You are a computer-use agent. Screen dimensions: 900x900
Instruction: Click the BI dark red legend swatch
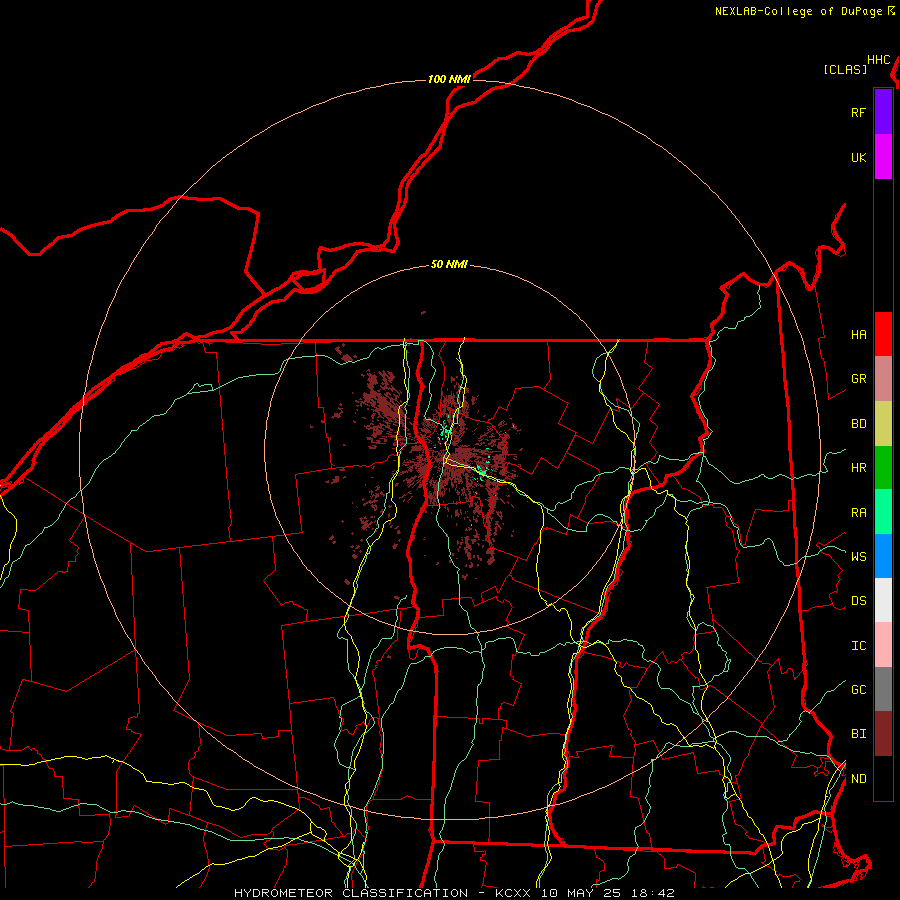click(883, 734)
